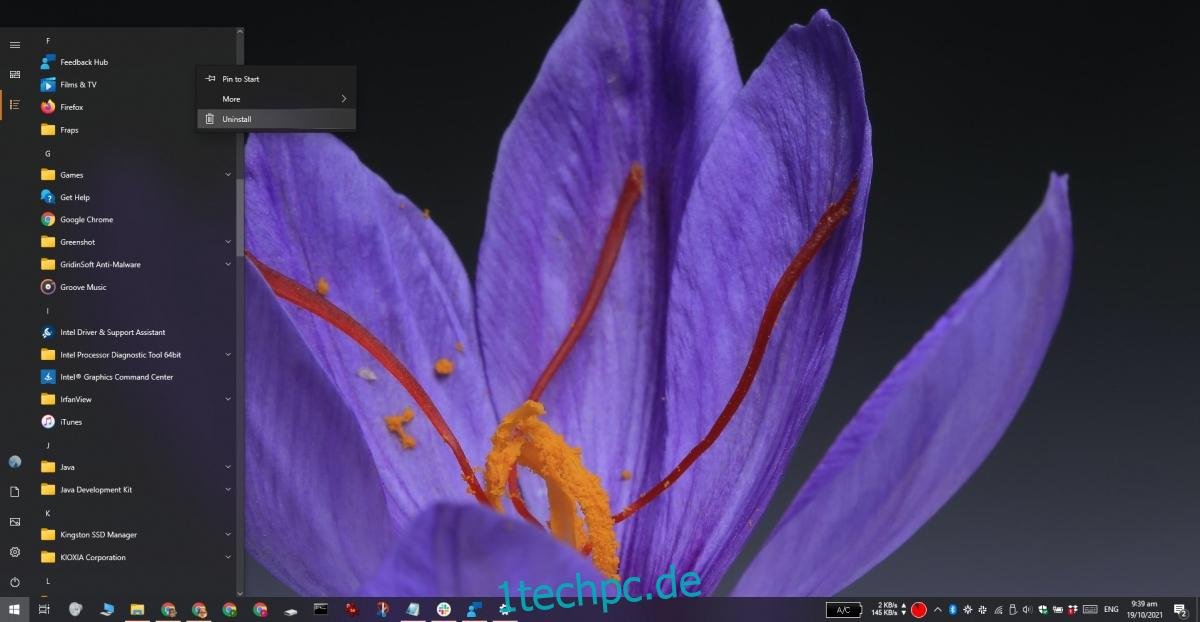Show hidden system tray icons chevron
Screen dimensions: 1200x622
coord(937,609)
